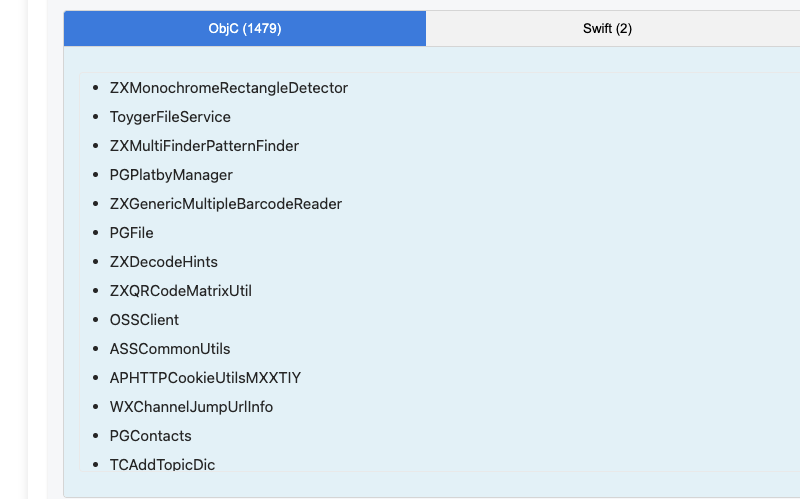Click WXChannelJumpUrlInfo in the list
Image resolution: width=800 pixels, height=499 pixels.
191,407
